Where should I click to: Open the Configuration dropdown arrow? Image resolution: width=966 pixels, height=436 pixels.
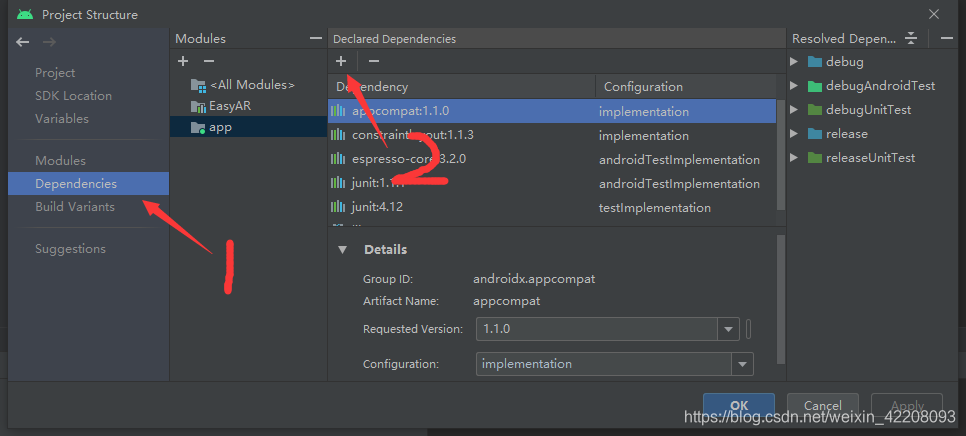[742, 364]
